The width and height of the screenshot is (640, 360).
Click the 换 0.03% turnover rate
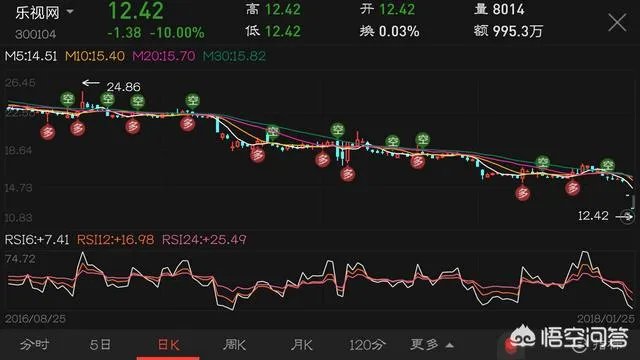coord(389,31)
